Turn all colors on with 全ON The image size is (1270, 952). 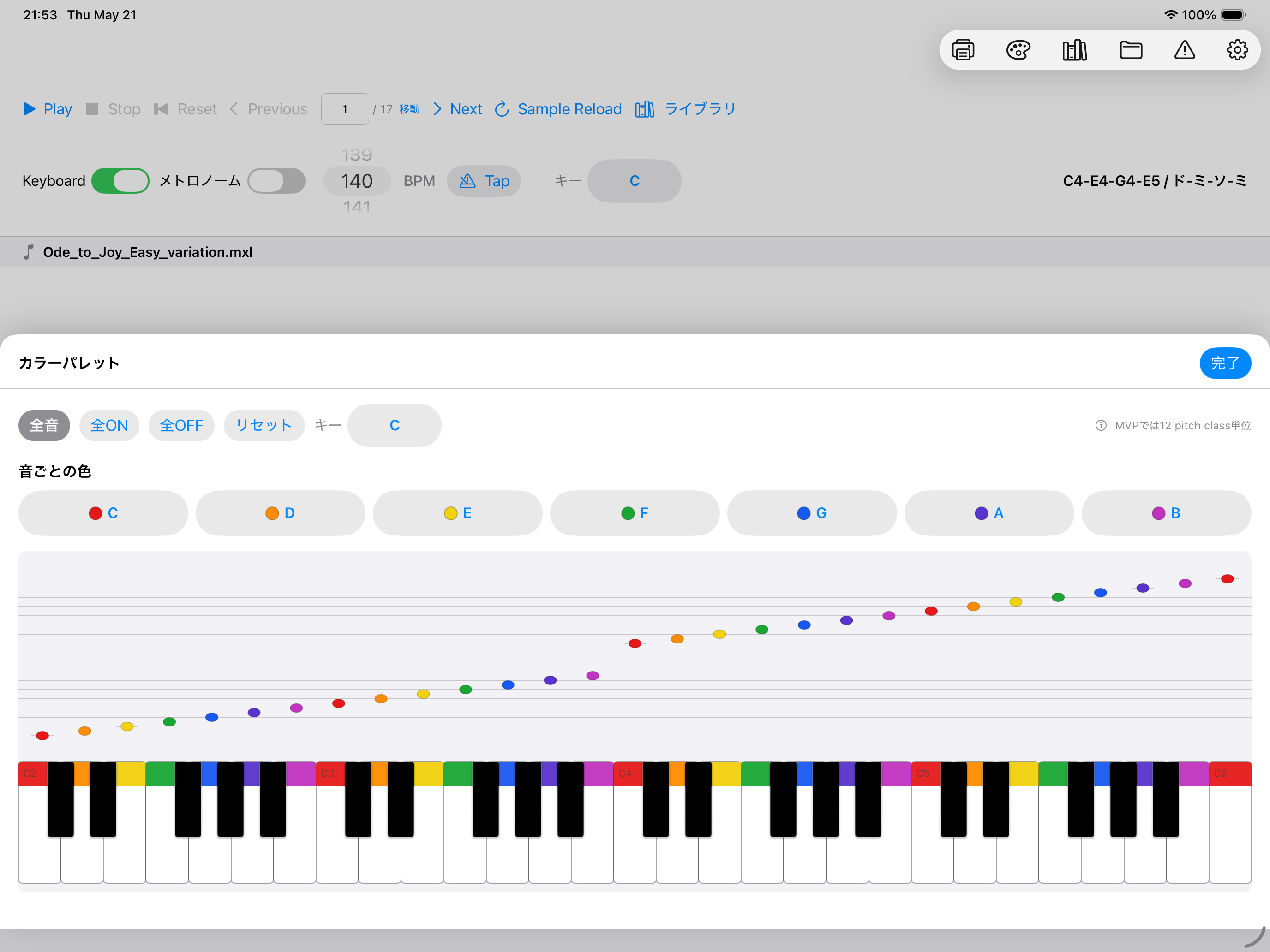click(x=109, y=425)
